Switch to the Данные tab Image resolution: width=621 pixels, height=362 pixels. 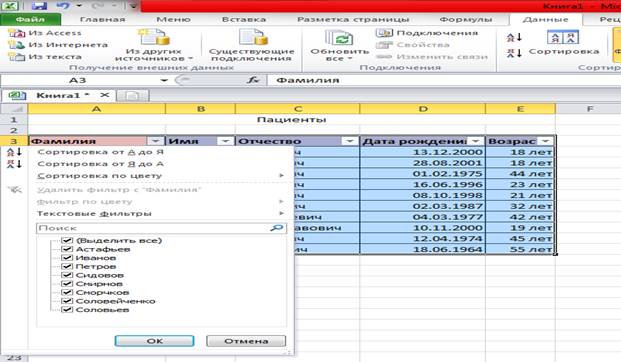[546, 19]
